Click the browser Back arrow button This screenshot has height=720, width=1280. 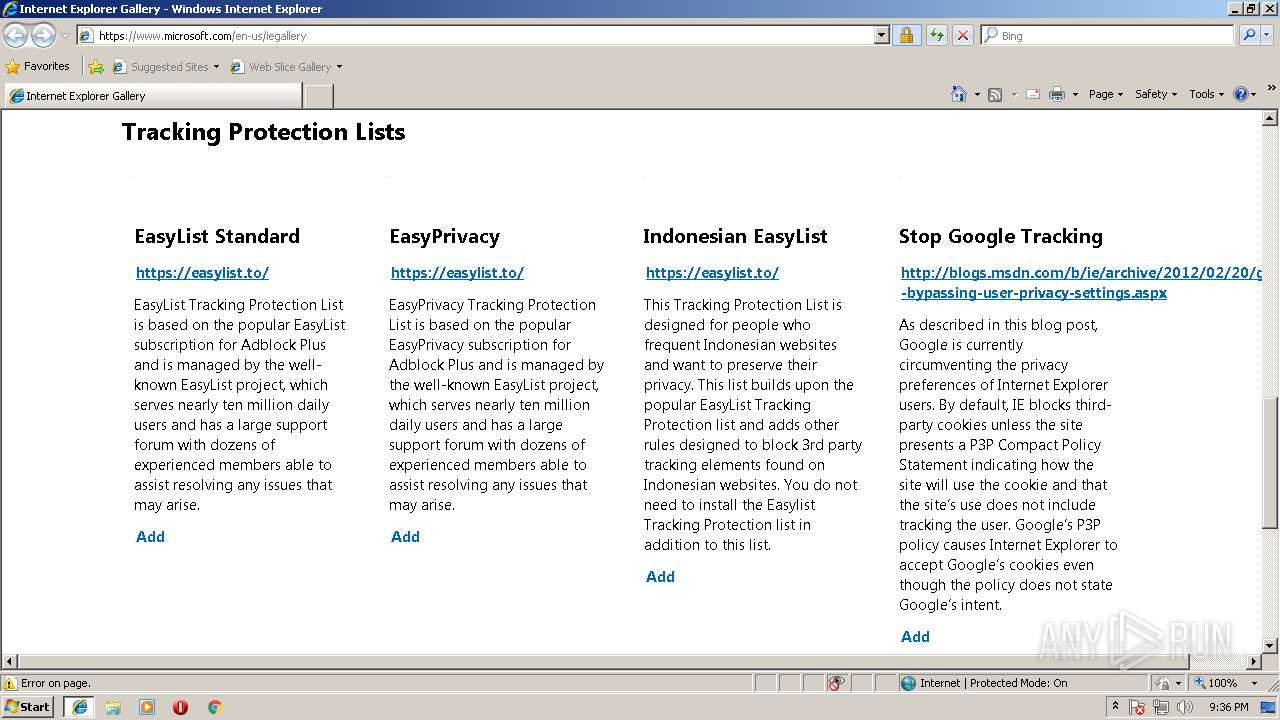[16, 36]
